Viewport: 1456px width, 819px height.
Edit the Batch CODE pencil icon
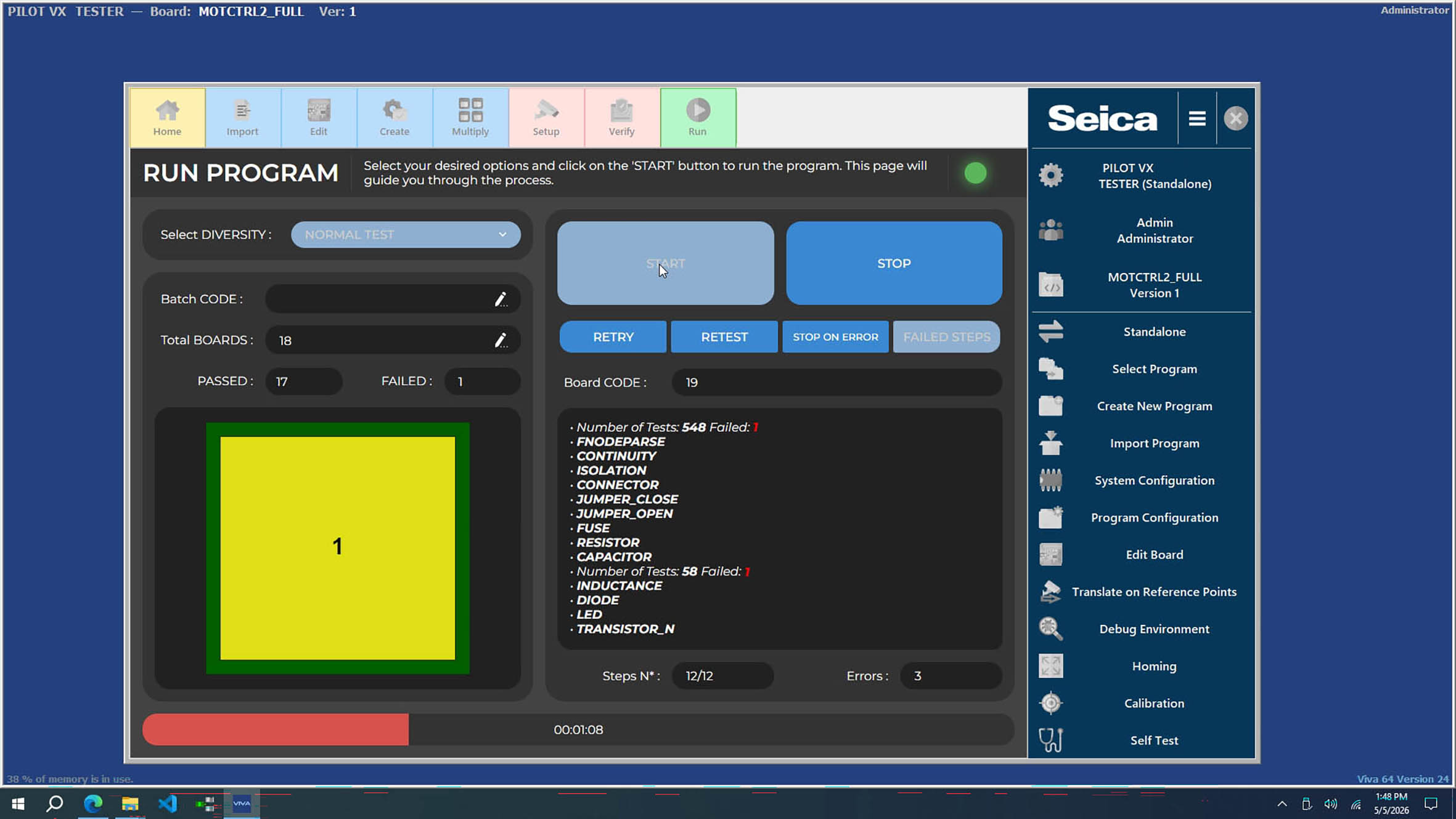(501, 299)
